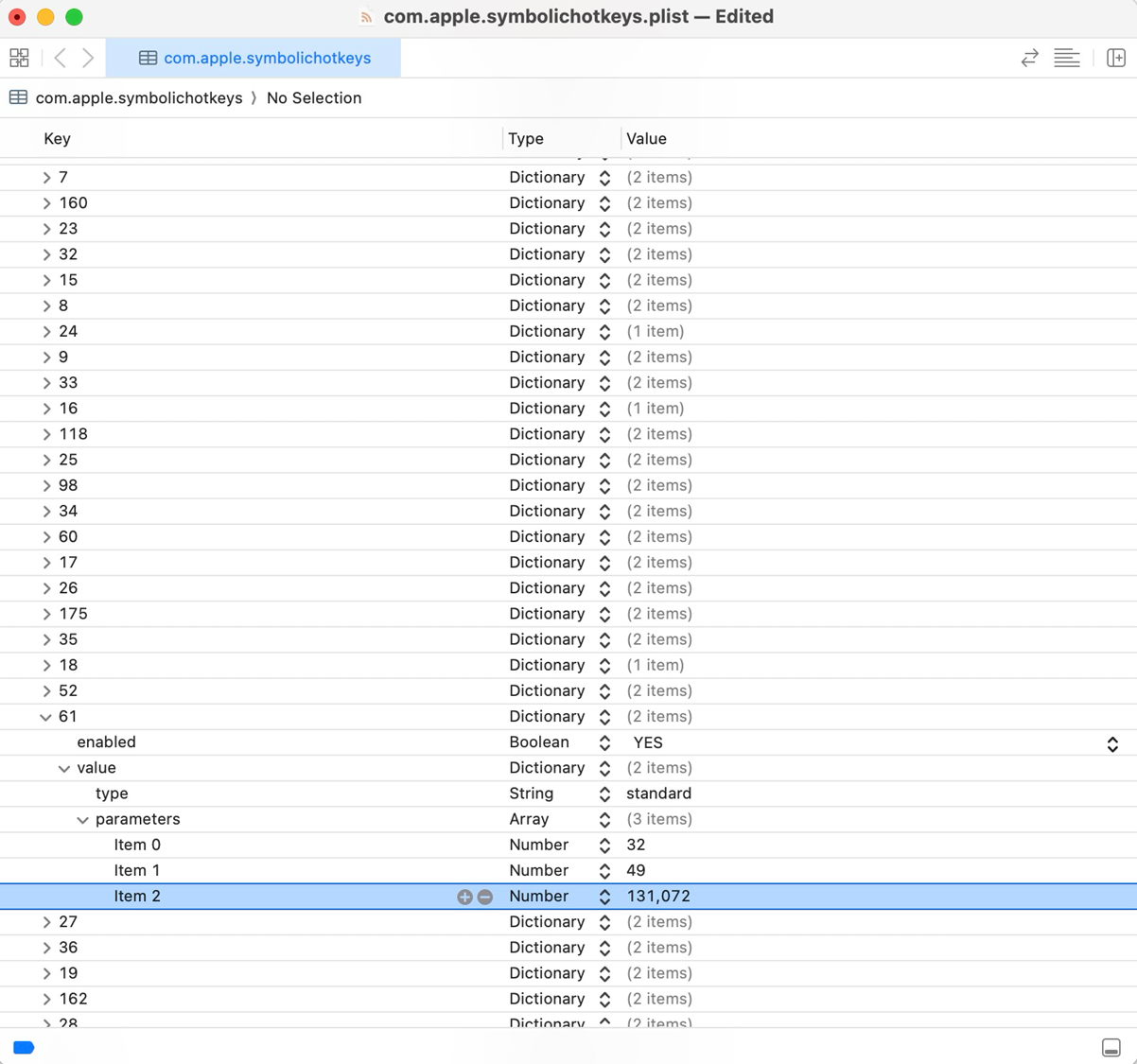1137x1064 pixels.
Task: Change the type popup of enabled Boolean
Action: (604, 743)
